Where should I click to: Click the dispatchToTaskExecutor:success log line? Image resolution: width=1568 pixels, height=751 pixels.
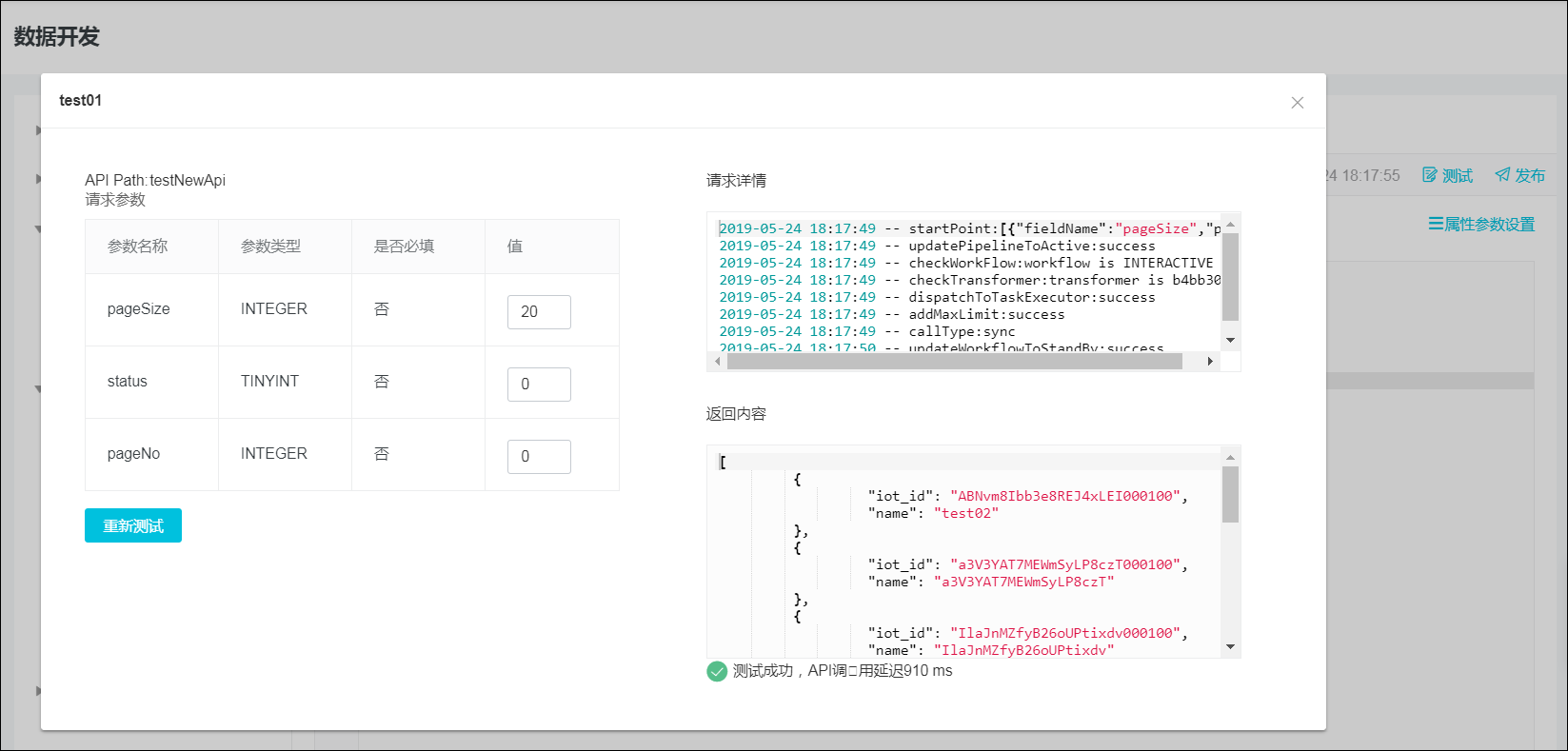[937, 297]
